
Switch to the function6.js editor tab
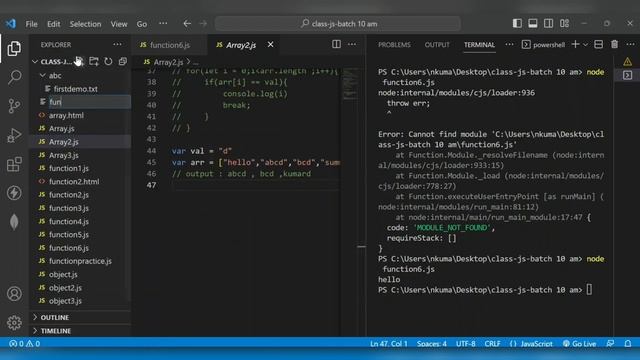point(169,45)
